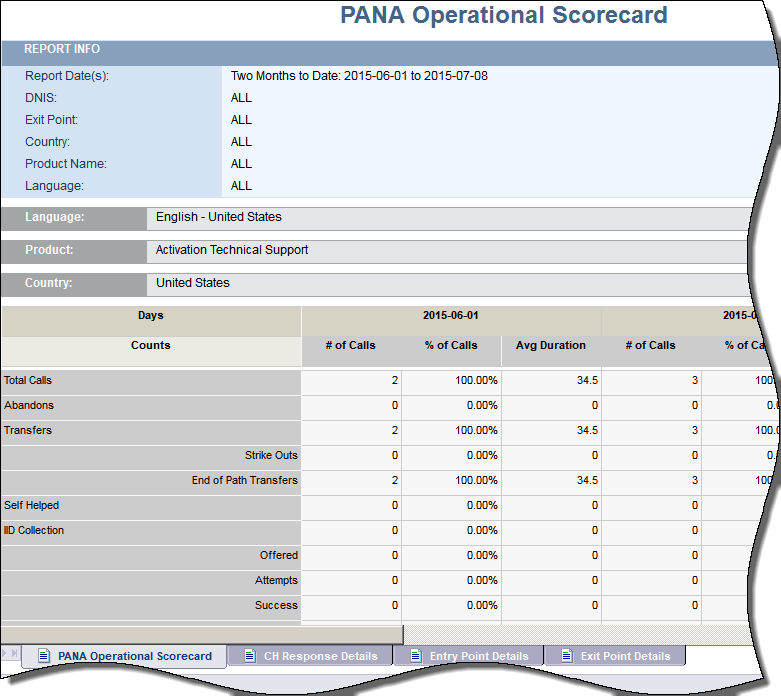The width and height of the screenshot is (781, 696).
Task: Click the Product value Activation Technical Support
Action: 232,250
